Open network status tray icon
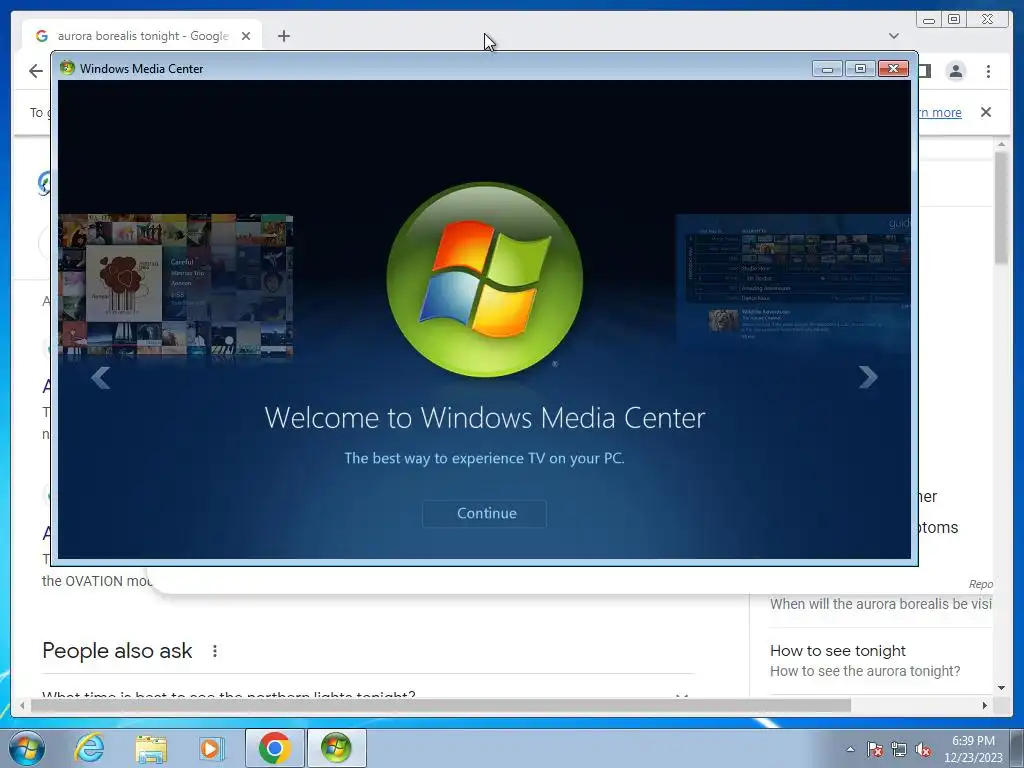 899,749
